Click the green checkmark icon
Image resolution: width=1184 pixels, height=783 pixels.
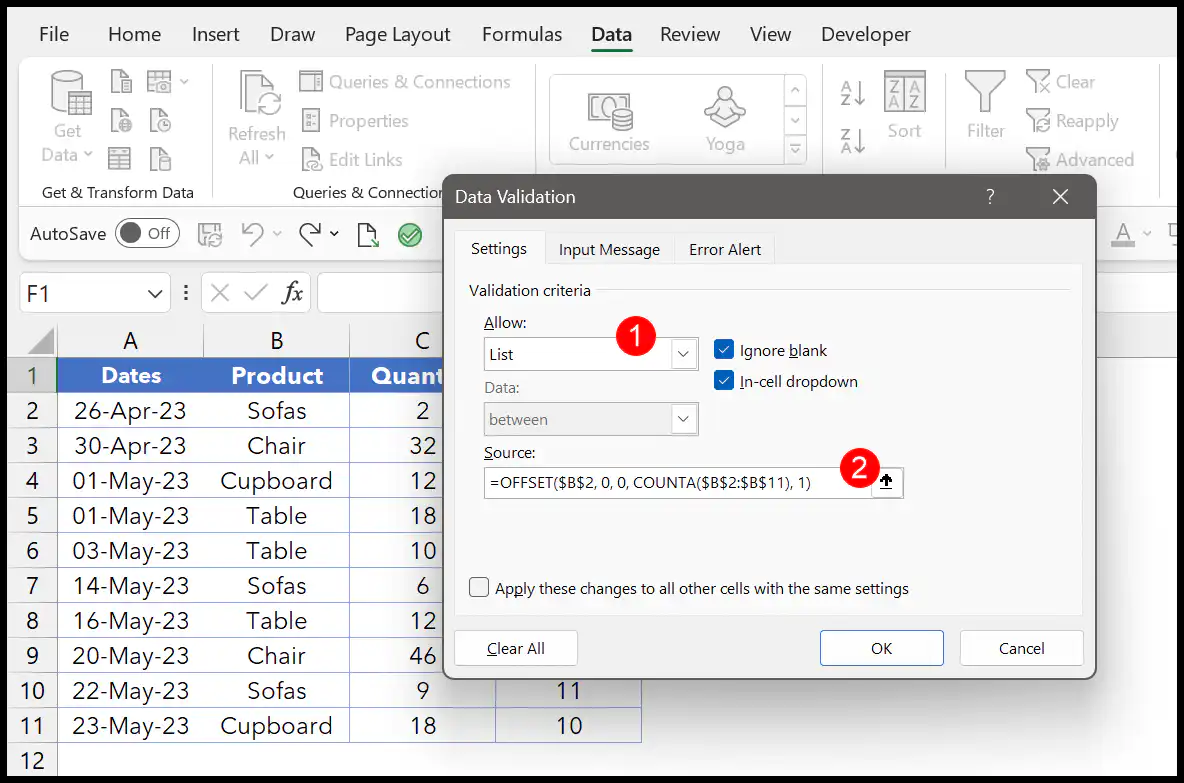(x=410, y=235)
